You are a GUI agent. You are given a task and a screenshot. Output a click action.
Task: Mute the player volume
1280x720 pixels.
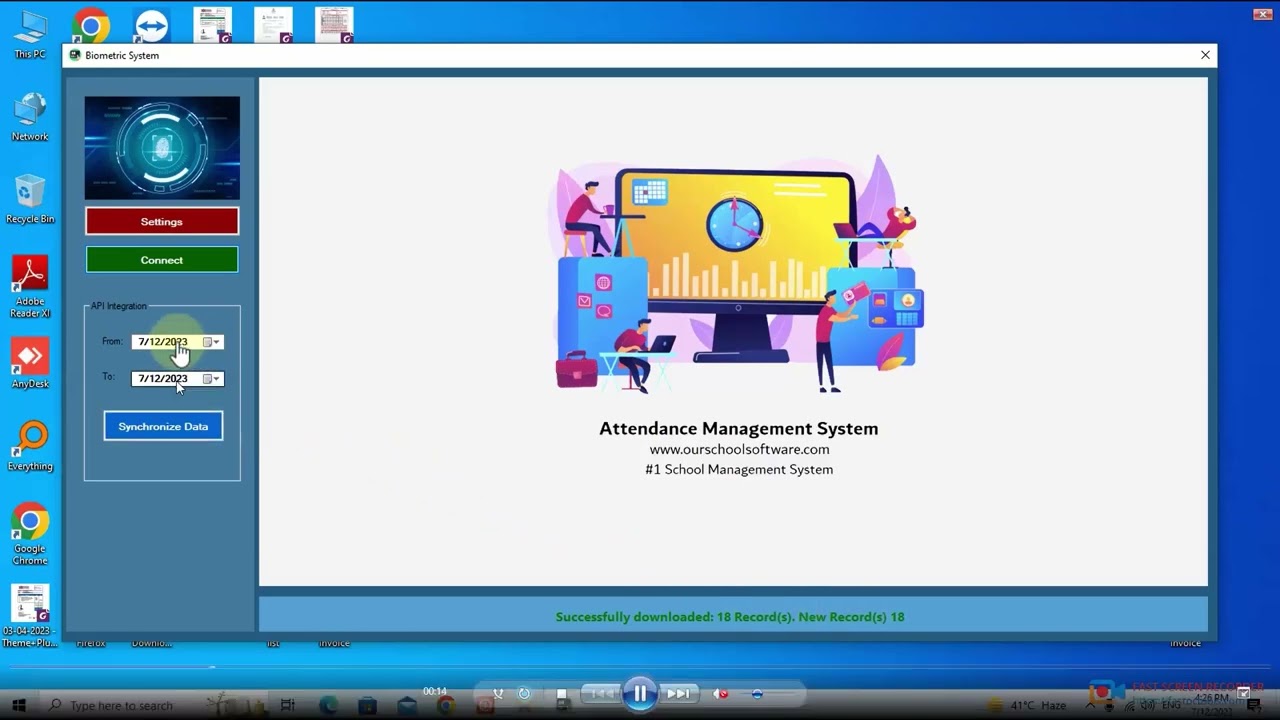click(x=720, y=694)
